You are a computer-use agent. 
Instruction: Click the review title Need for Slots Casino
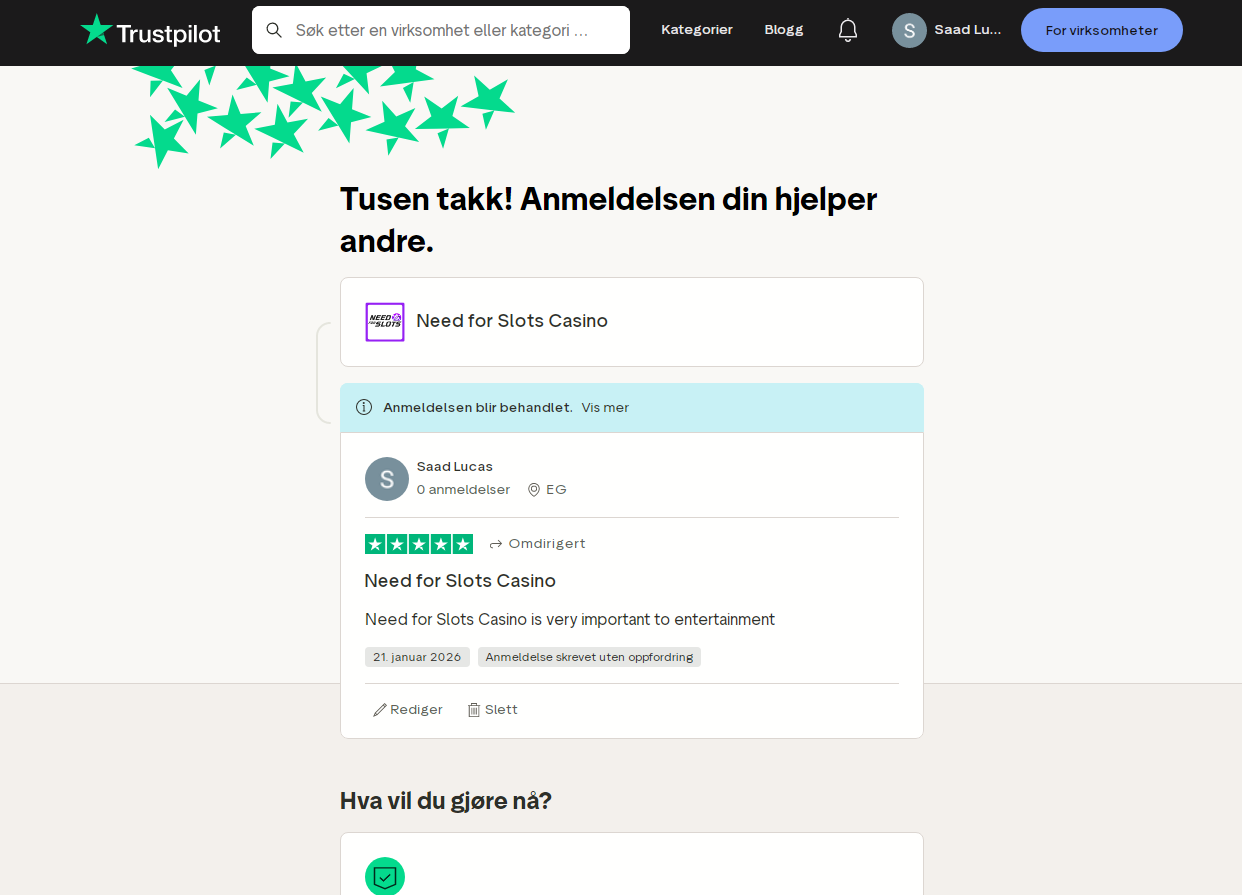(460, 581)
